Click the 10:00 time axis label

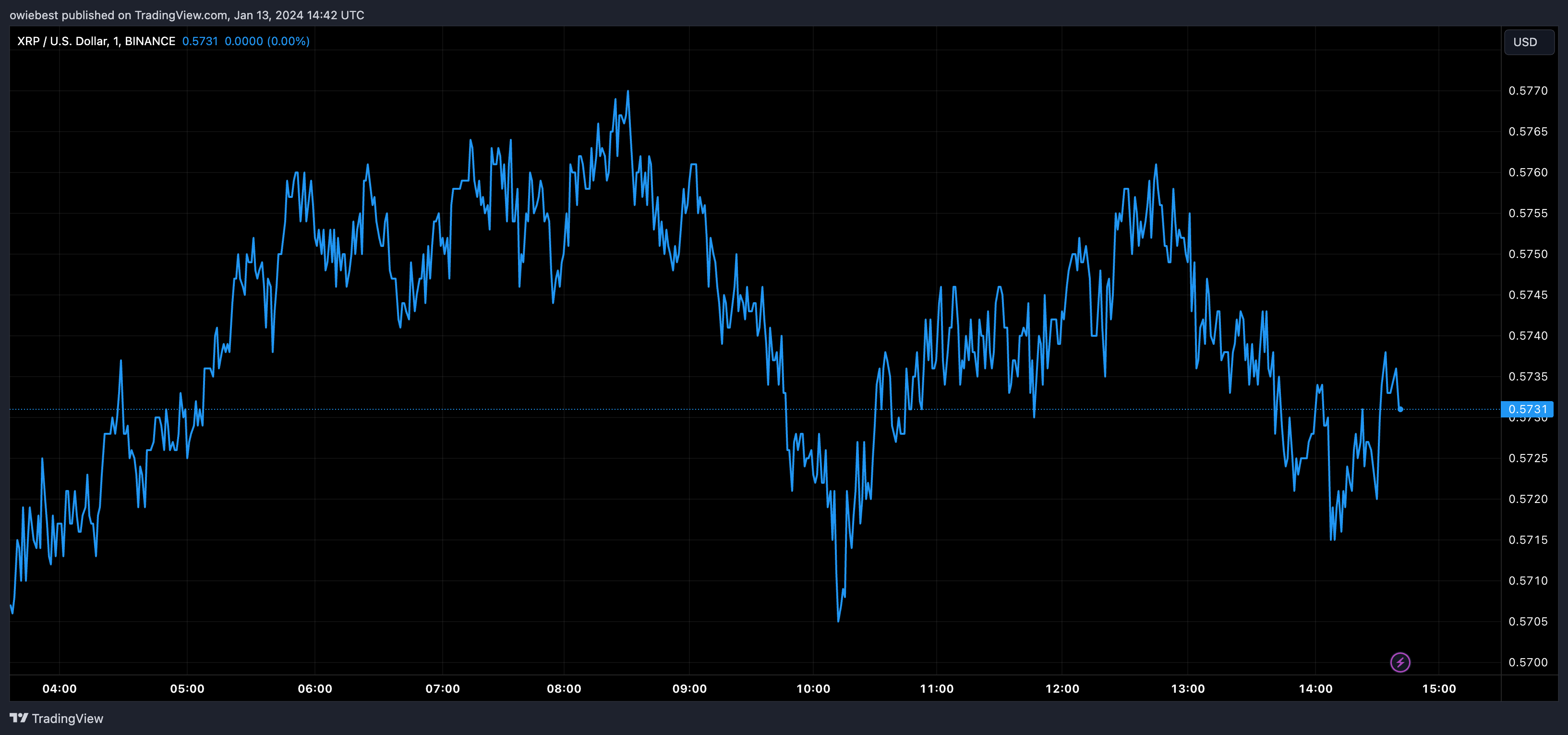click(x=813, y=689)
